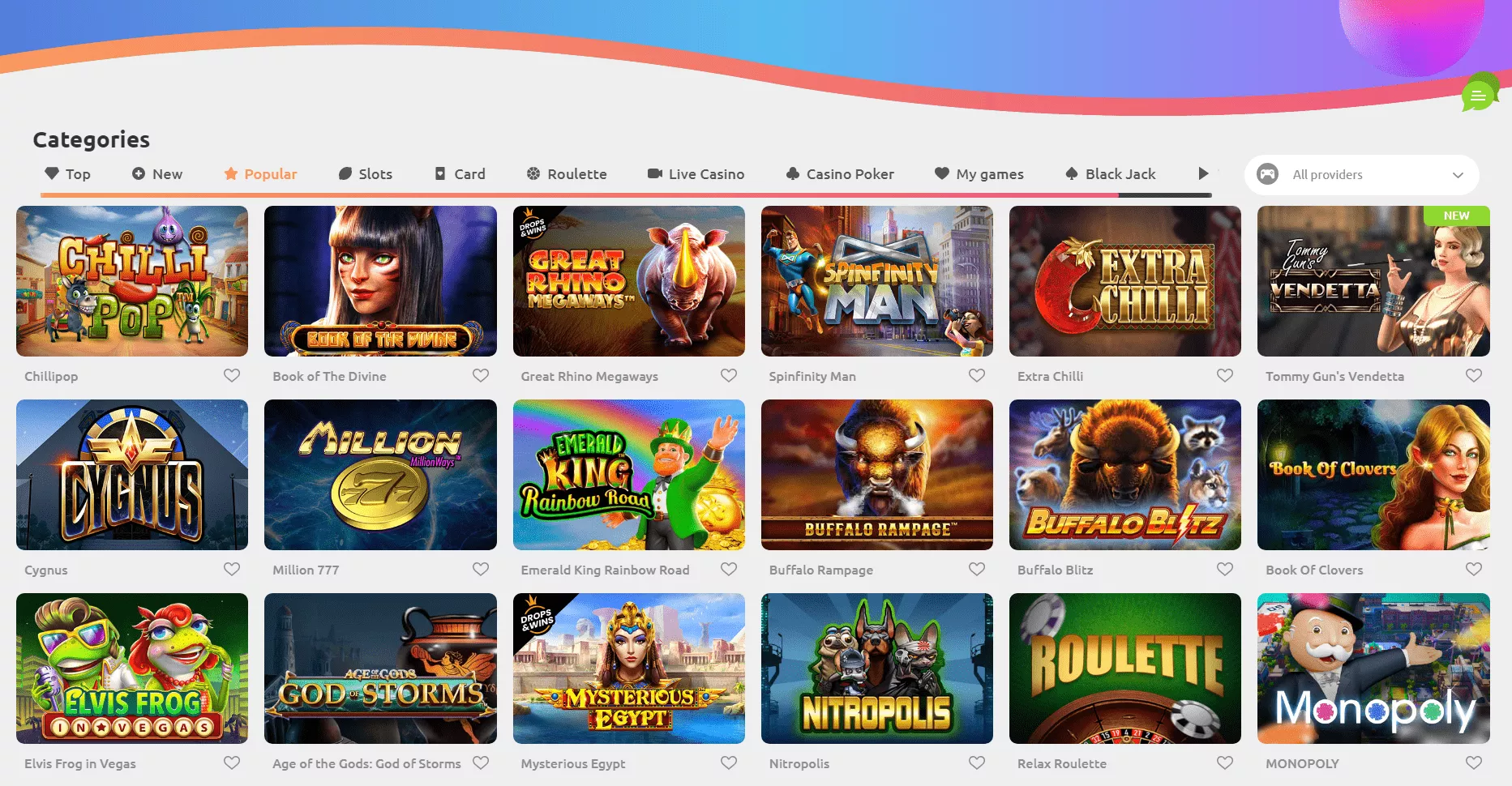Click the category tabs horizontal scroll bar
Image resolution: width=1512 pixels, height=786 pixels.
626,195
